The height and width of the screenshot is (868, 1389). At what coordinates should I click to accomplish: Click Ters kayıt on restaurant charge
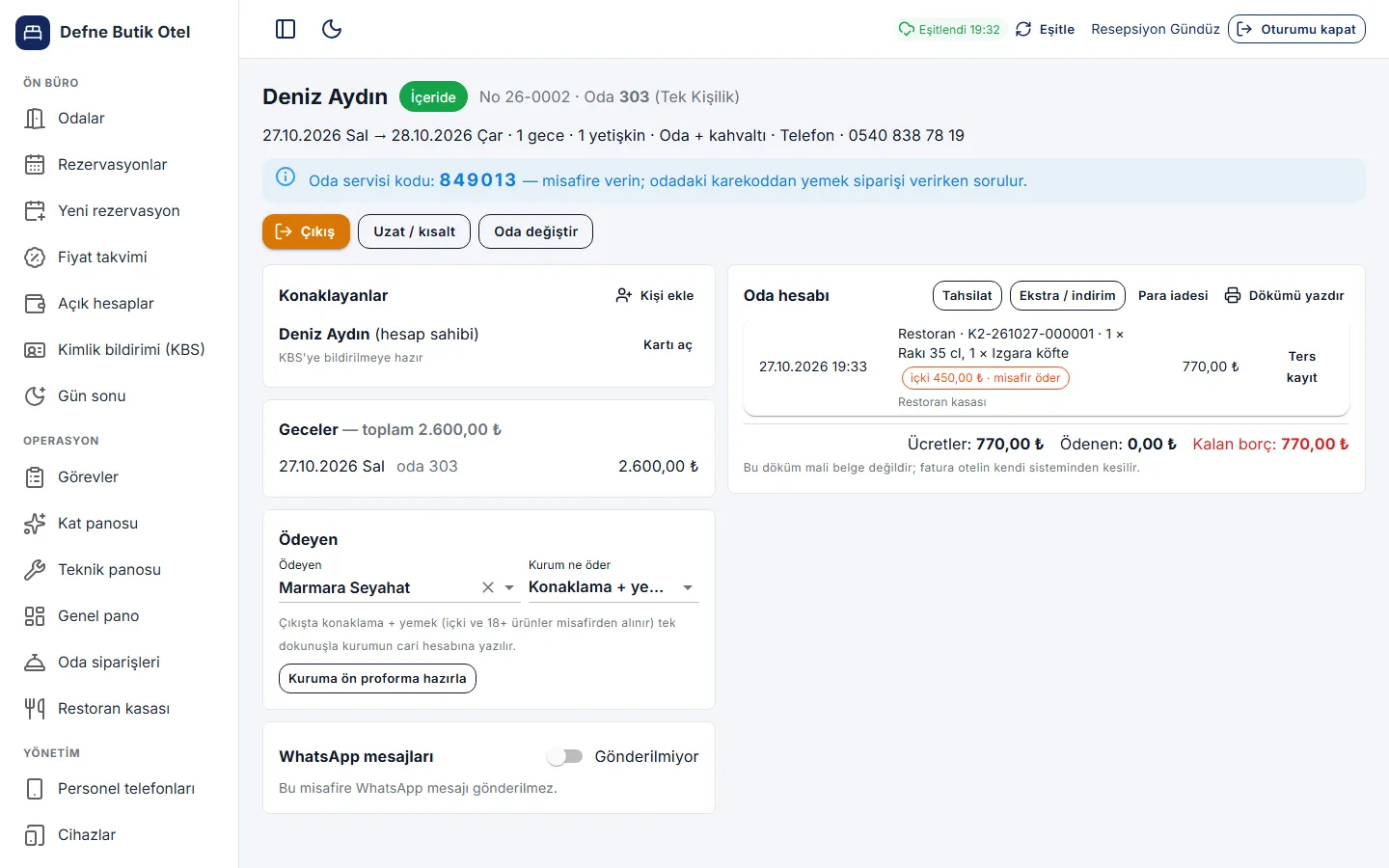click(x=1302, y=366)
